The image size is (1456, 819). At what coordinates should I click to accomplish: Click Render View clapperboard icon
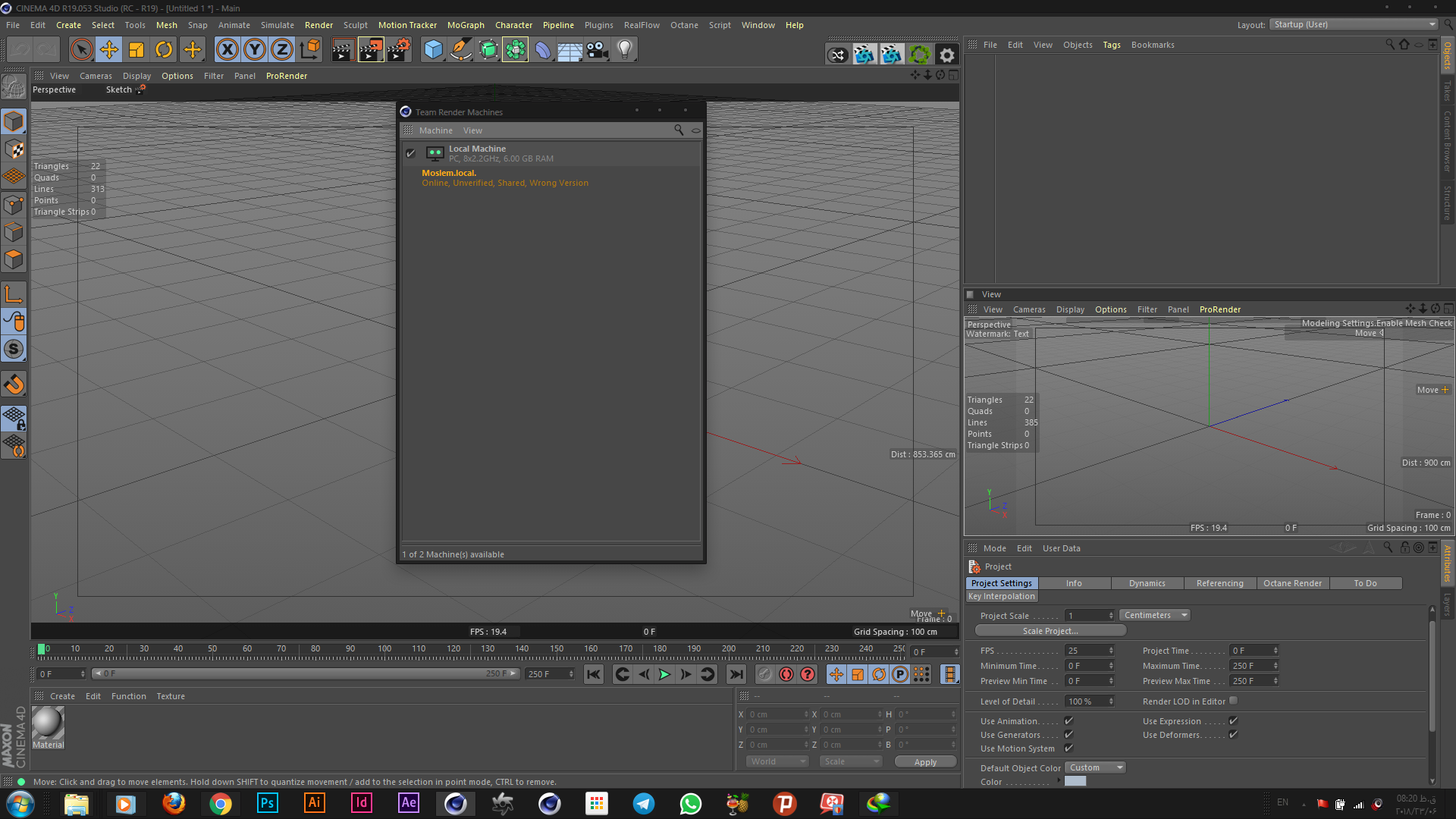pos(343,50)
